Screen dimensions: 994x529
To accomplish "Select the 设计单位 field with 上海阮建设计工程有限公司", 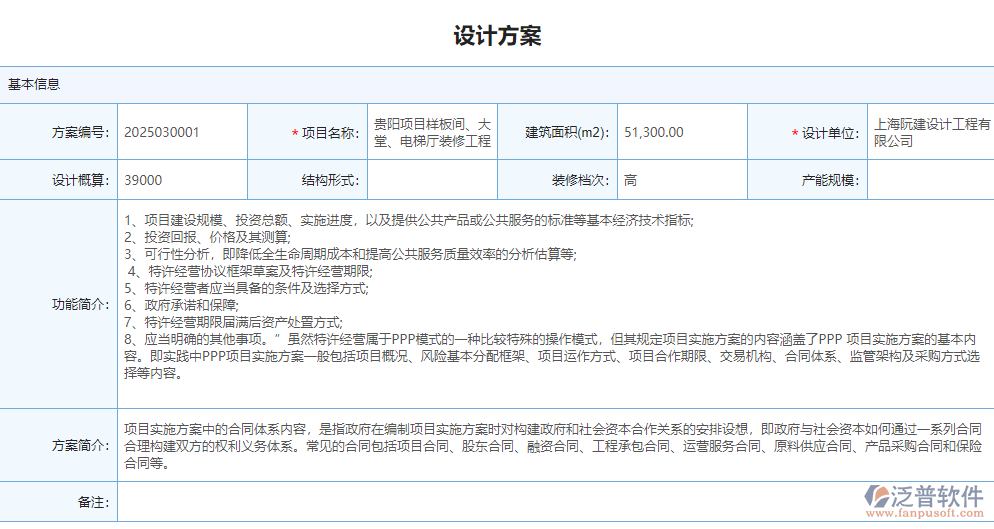I will point(930,132).
